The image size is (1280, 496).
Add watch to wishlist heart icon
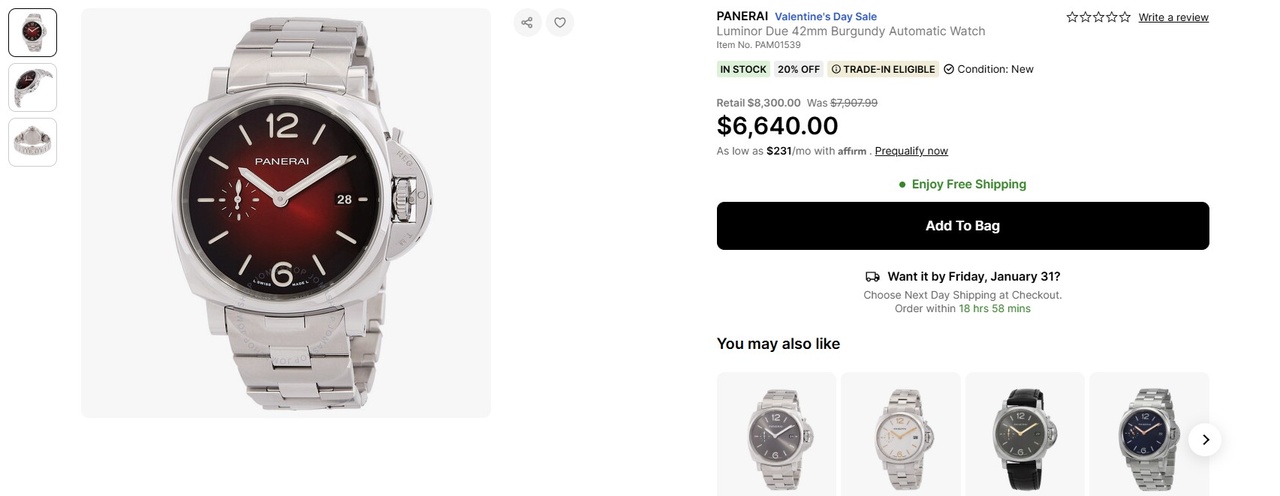click(560, 22)
